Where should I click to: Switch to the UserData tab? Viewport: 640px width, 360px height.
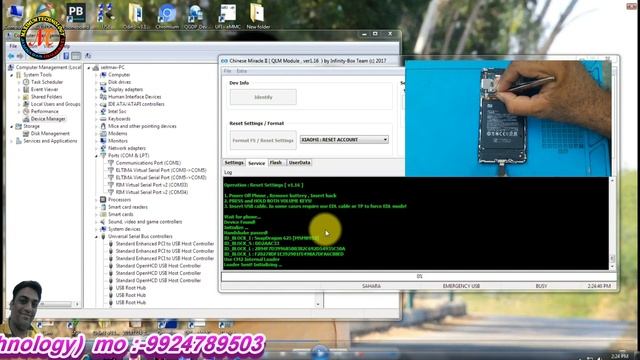click(299, 162)
